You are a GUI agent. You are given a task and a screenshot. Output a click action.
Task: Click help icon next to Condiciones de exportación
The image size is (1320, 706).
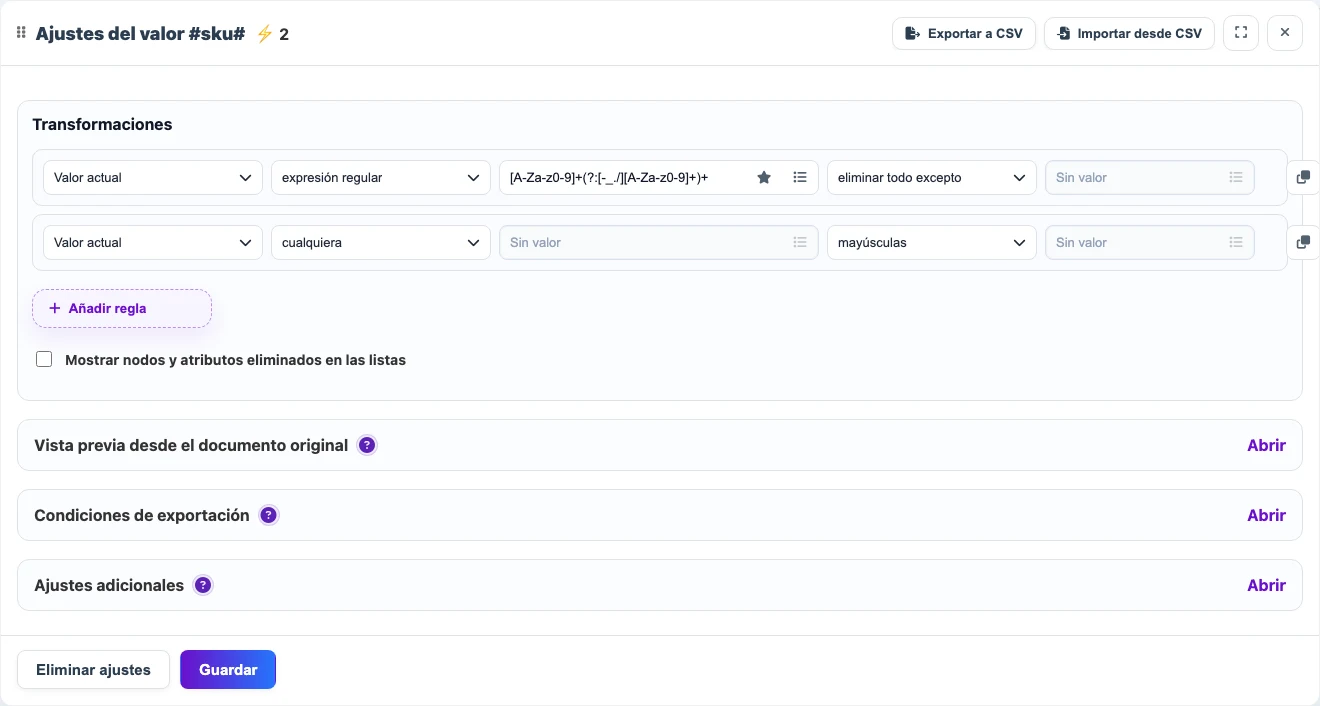tap(268, 515)
